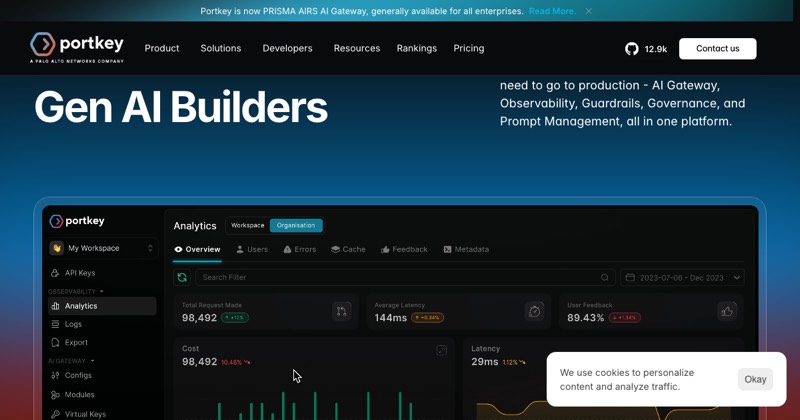
Task: Click the 12.9k GitHub stars count
Action: [x=656, y=49]
